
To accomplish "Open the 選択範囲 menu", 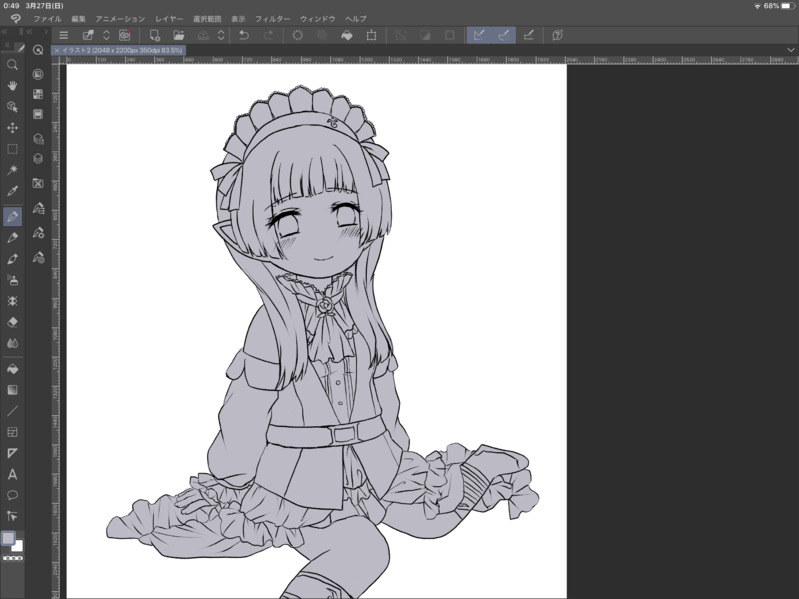I will pos(207,19).
